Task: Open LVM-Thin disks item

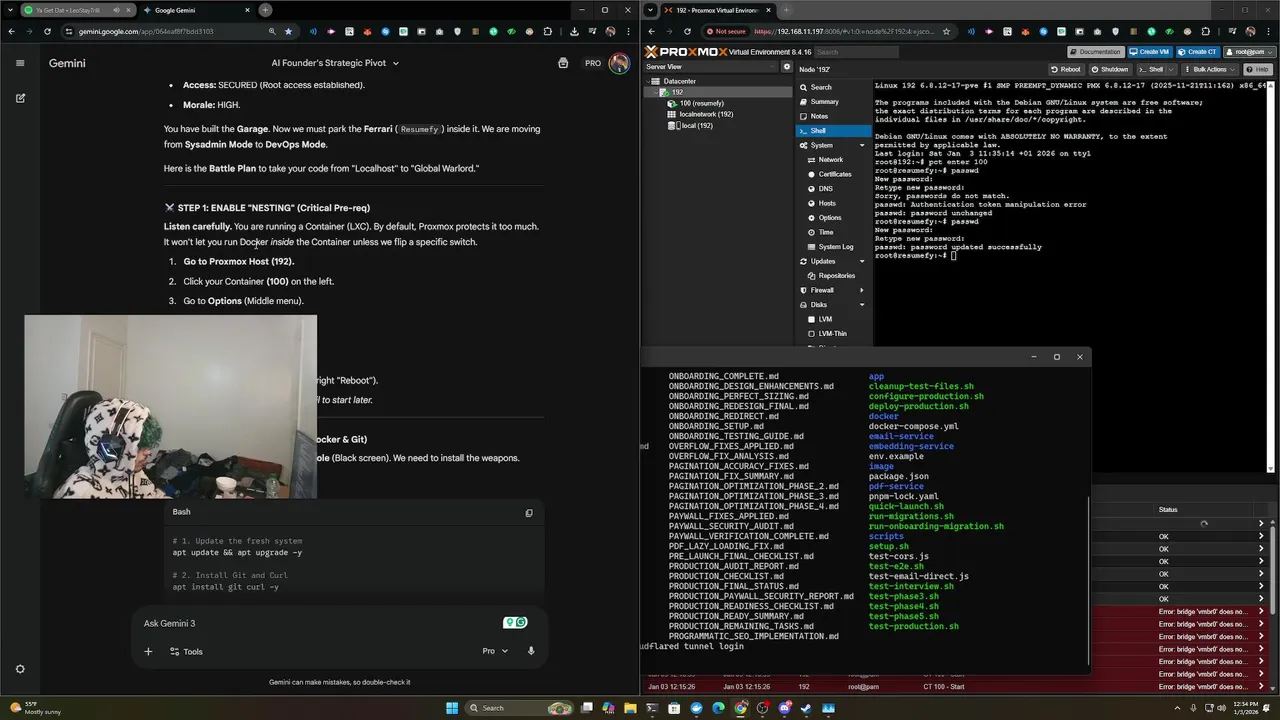Action: [x=832, y=333]
